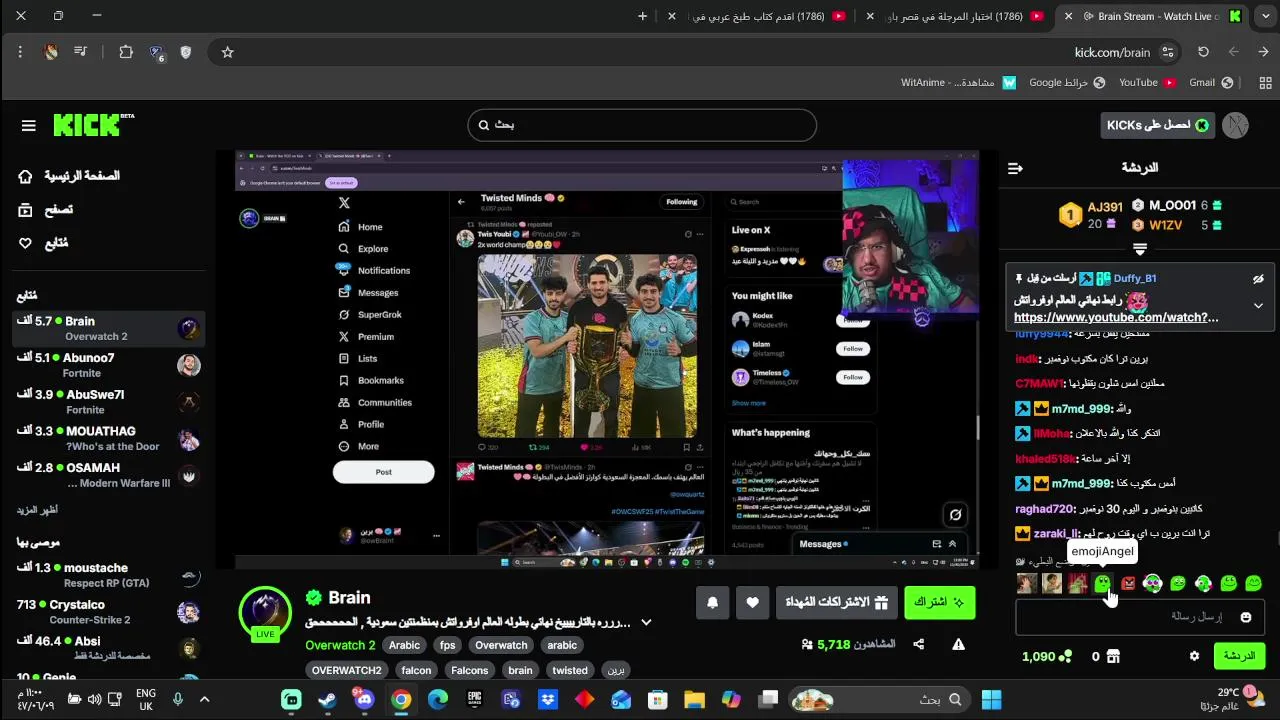This screenshot has width=1280, height=720.
Task: Open the Gmail bookmark
Action: (1211, 82)
